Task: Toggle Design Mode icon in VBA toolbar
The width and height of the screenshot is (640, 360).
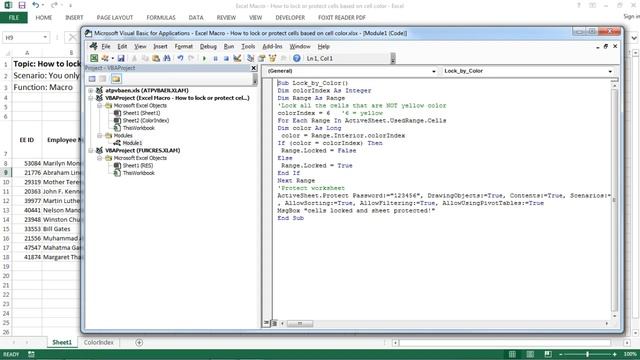Action: (x=237, y=58)
